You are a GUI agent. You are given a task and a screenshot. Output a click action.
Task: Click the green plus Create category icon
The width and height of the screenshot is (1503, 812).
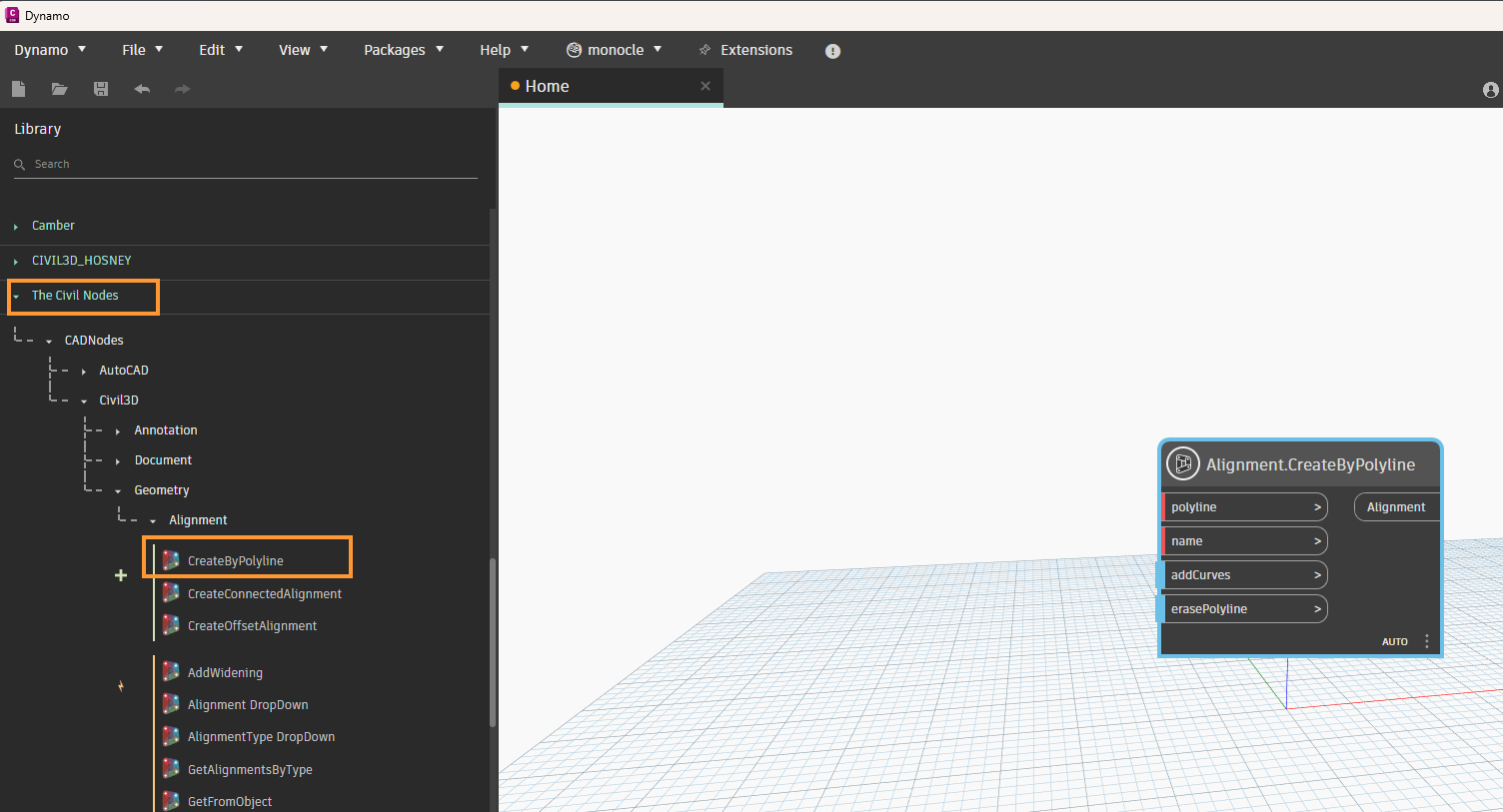[x=121, y=575]
